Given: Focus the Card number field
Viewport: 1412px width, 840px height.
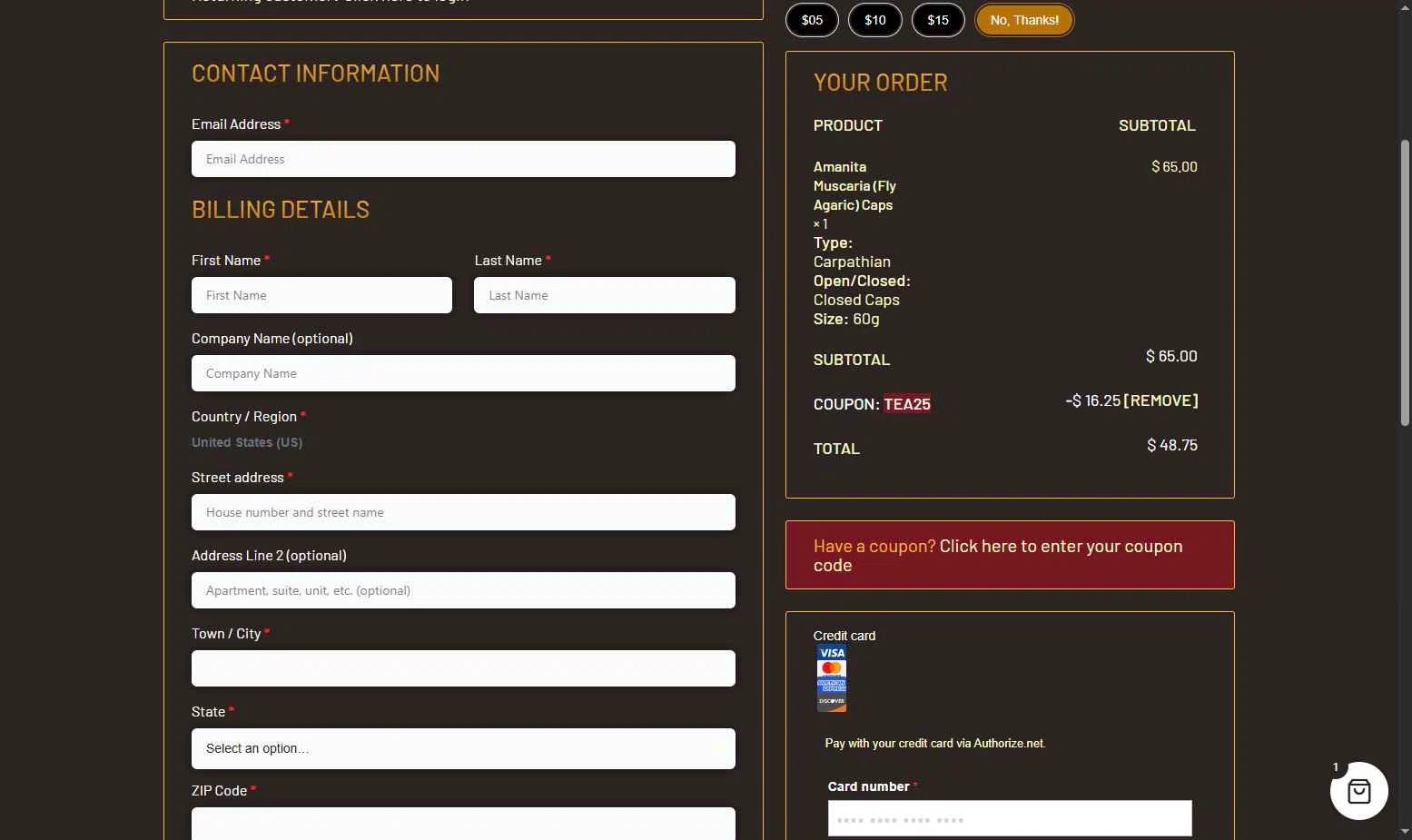Looking at the screenshot, I should click(x=1010, y=818).
